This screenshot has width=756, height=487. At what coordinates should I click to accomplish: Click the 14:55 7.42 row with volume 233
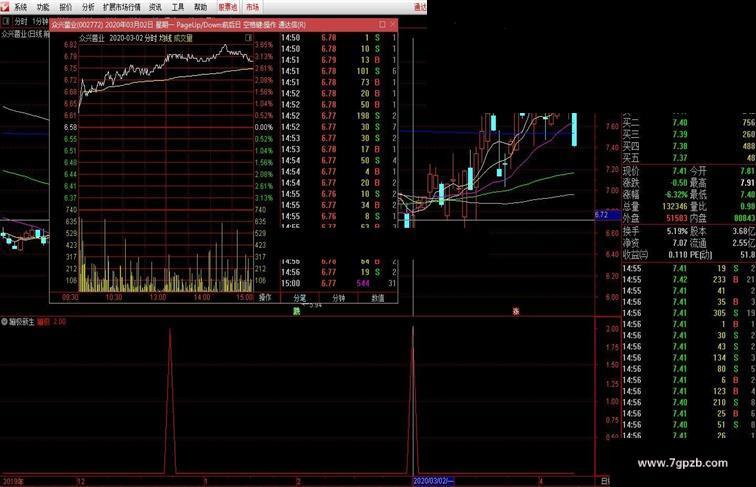pos(689,280)
